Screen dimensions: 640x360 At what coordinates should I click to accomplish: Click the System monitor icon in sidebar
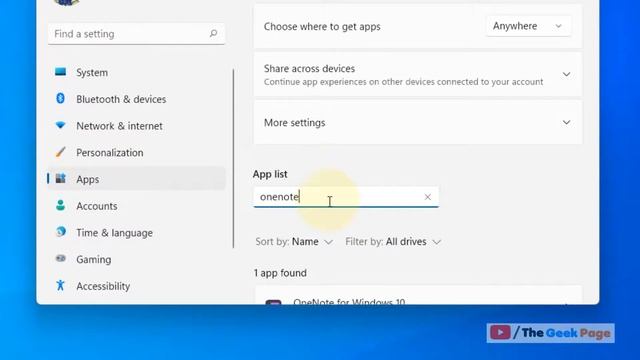click(x=60, y=72)
